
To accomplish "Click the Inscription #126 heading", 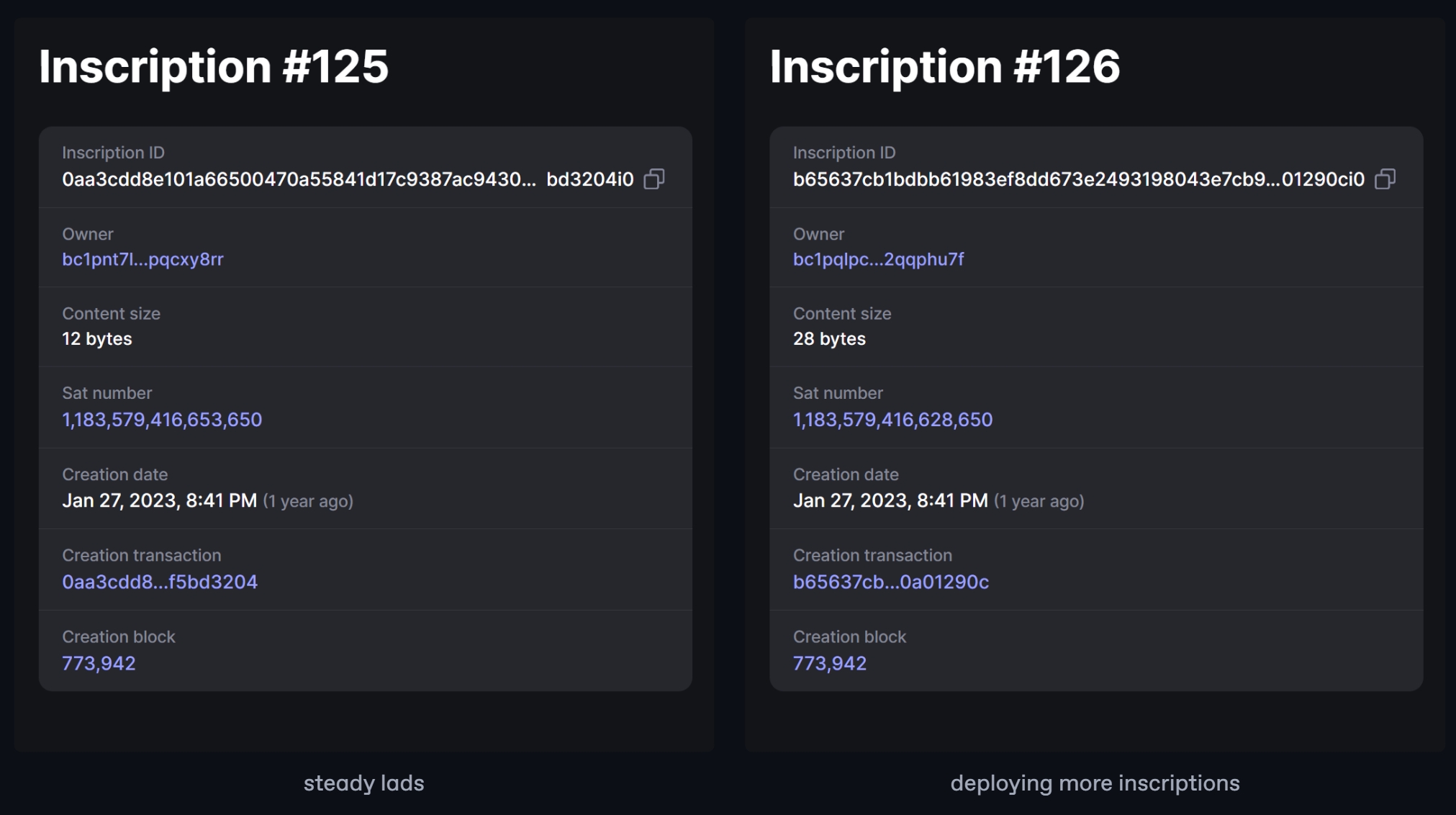I will (945, 66).
